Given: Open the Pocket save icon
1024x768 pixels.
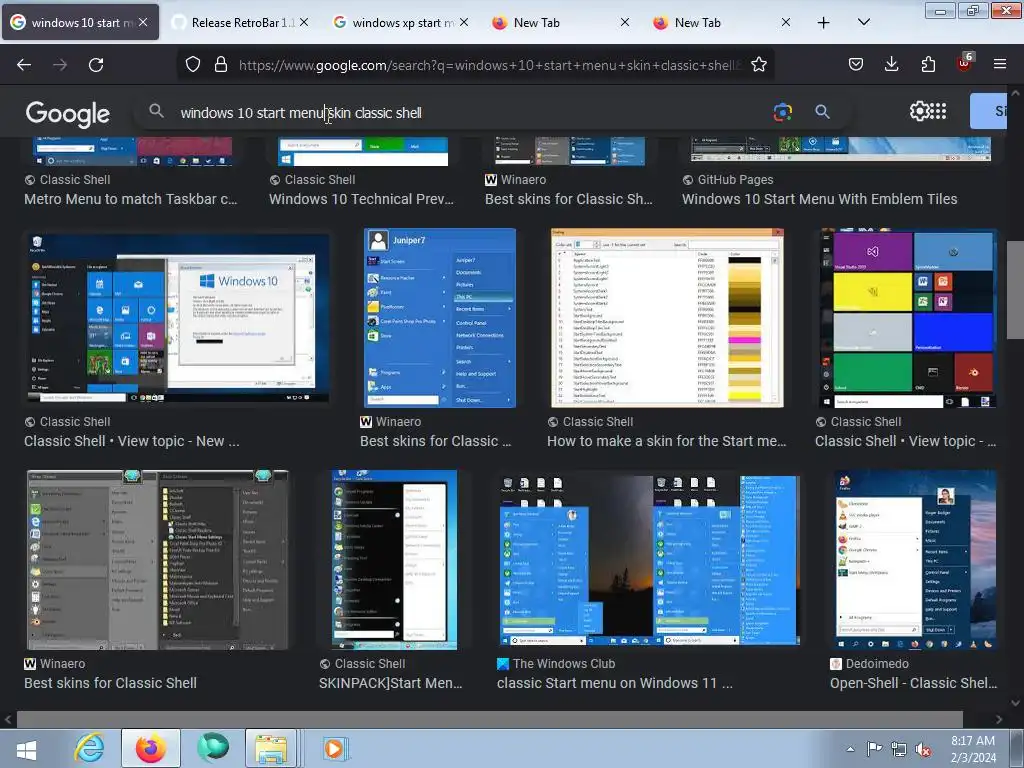Looking at the screenshot, I should click(856, 64).
